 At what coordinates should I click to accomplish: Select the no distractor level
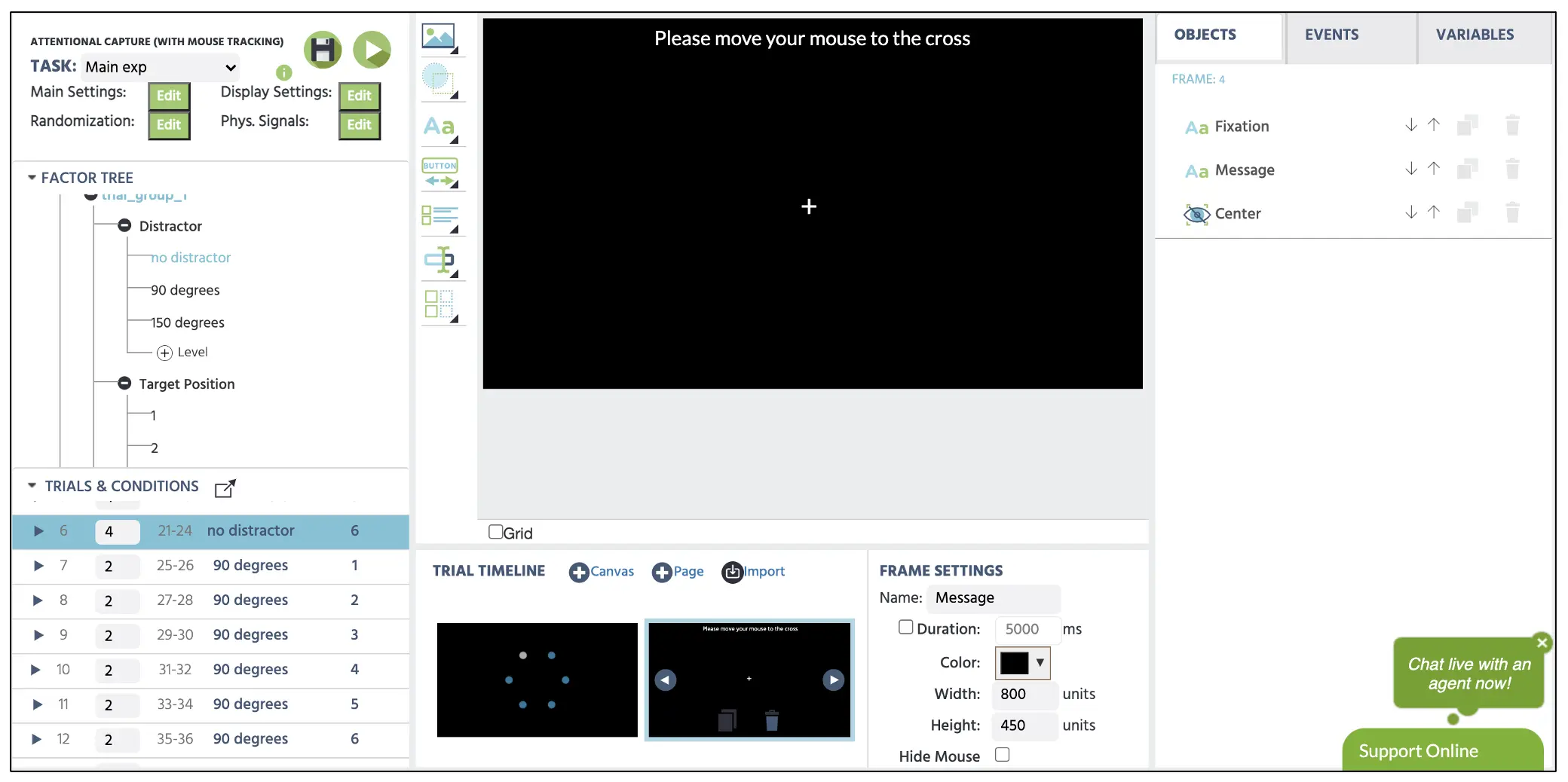[191, 258]
